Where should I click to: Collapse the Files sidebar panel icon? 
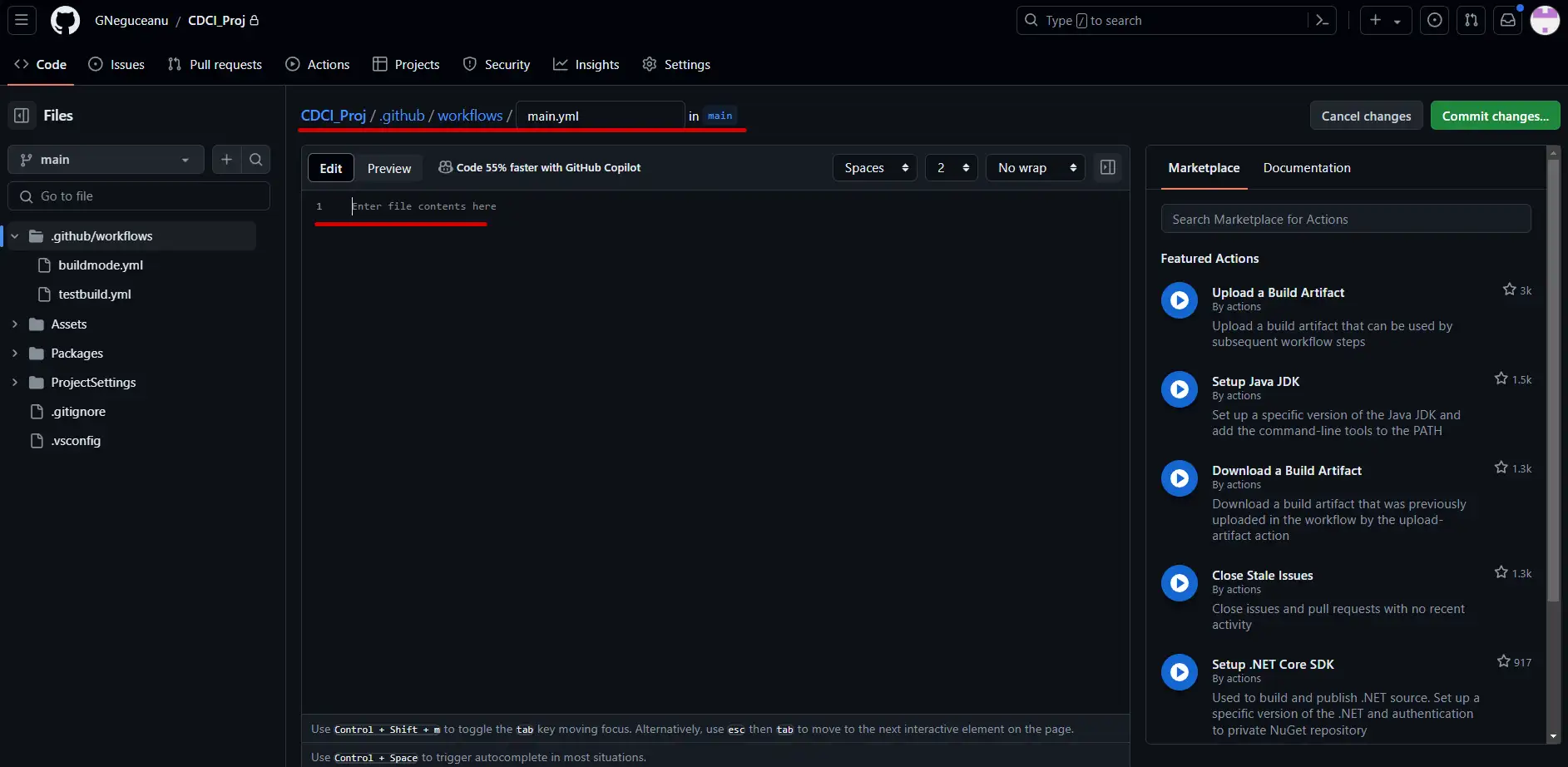pos(22,115)
